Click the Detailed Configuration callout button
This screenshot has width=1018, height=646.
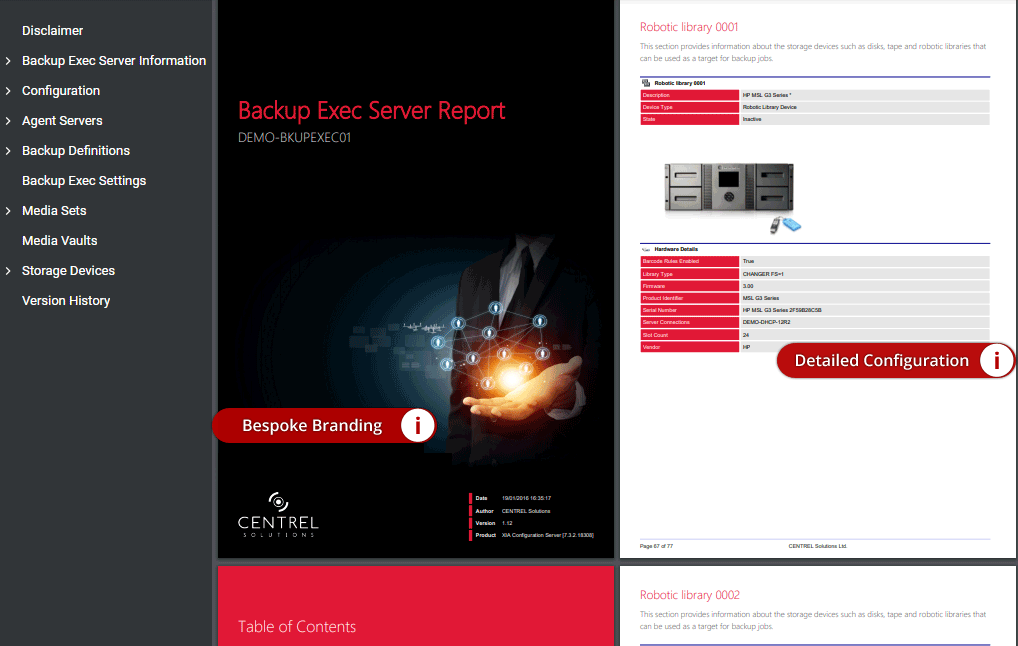click(x=880, y=360)
